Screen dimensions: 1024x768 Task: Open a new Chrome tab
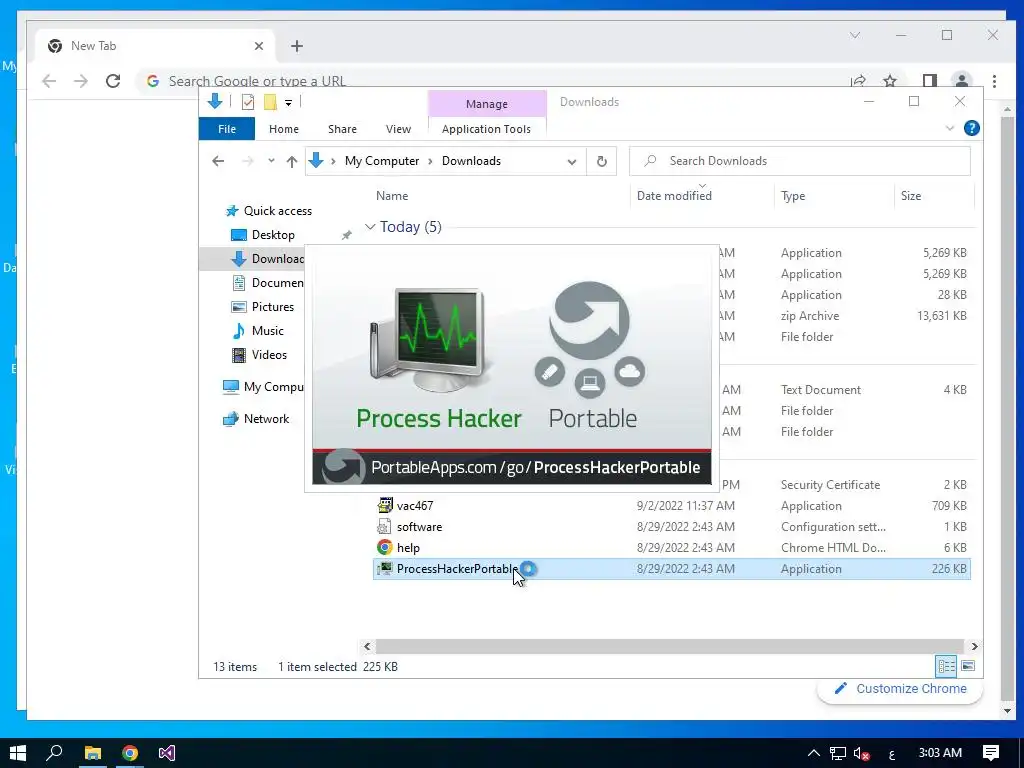296,46
